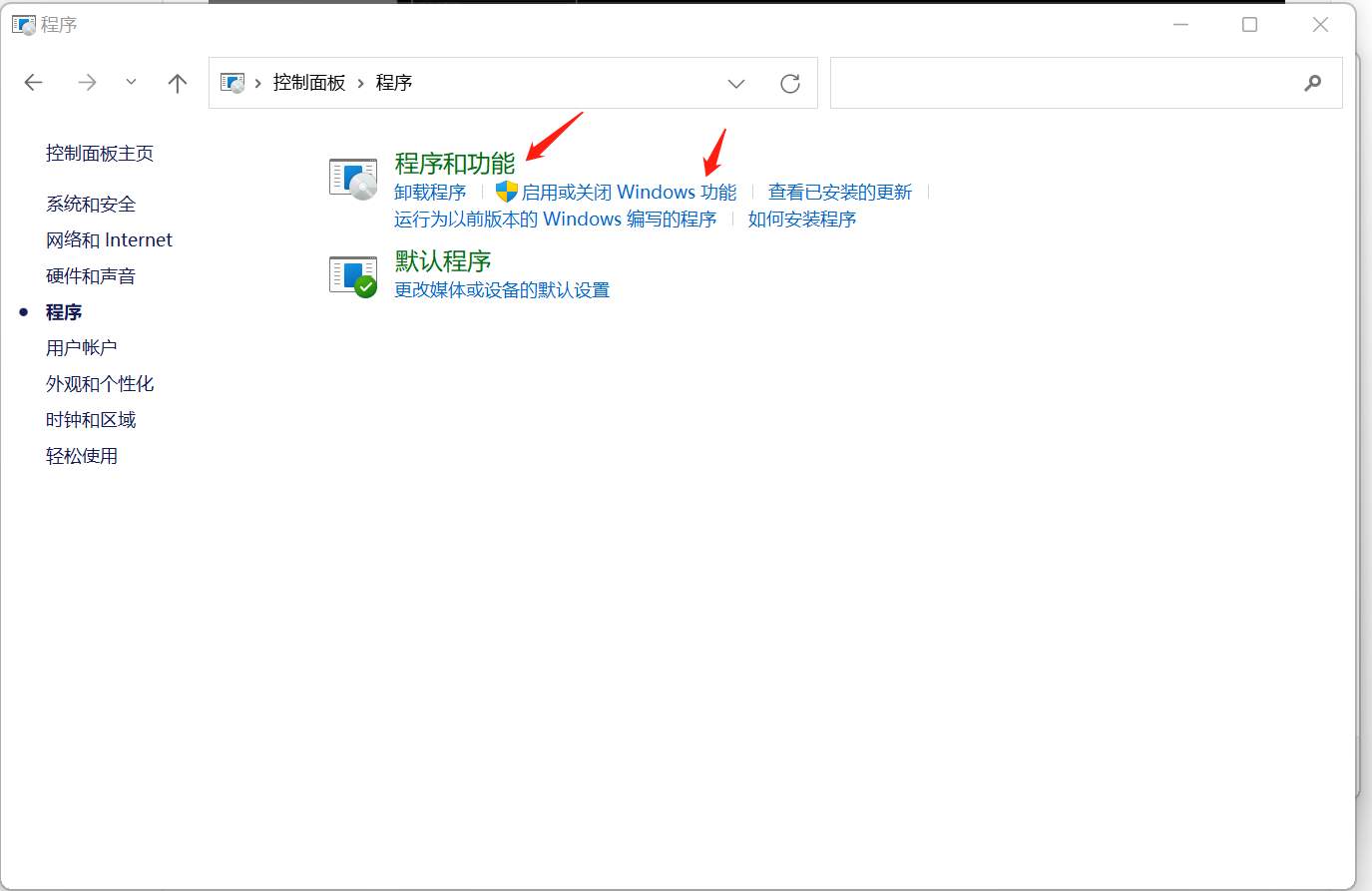Open 启用或关闭 Windows 功能 link

click(629, 193)
